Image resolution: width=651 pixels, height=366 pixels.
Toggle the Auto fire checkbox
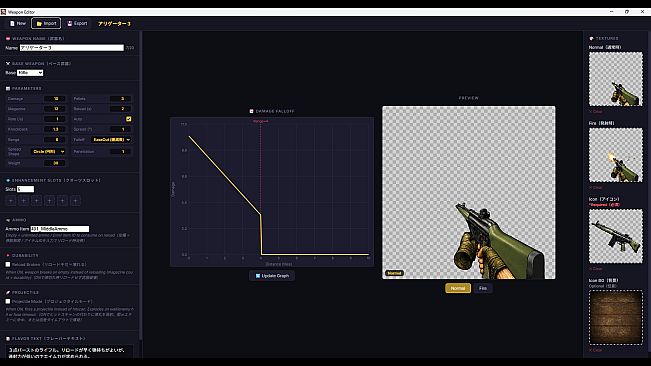click(x=129, y=119)
